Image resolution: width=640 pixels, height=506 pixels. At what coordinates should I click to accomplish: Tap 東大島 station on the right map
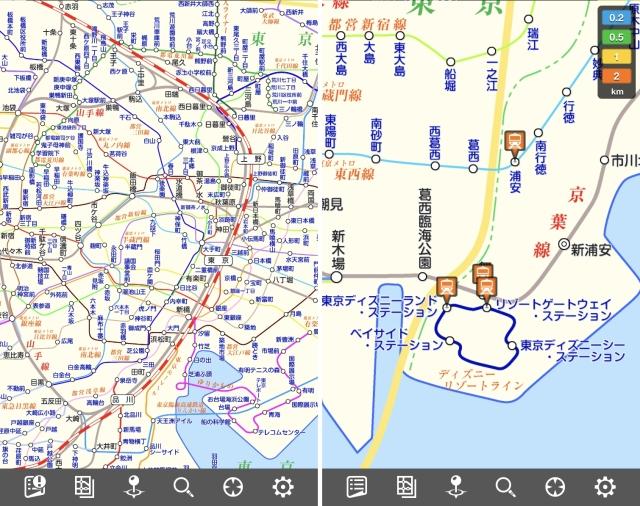pyautogui.click(x=400, y=58)
